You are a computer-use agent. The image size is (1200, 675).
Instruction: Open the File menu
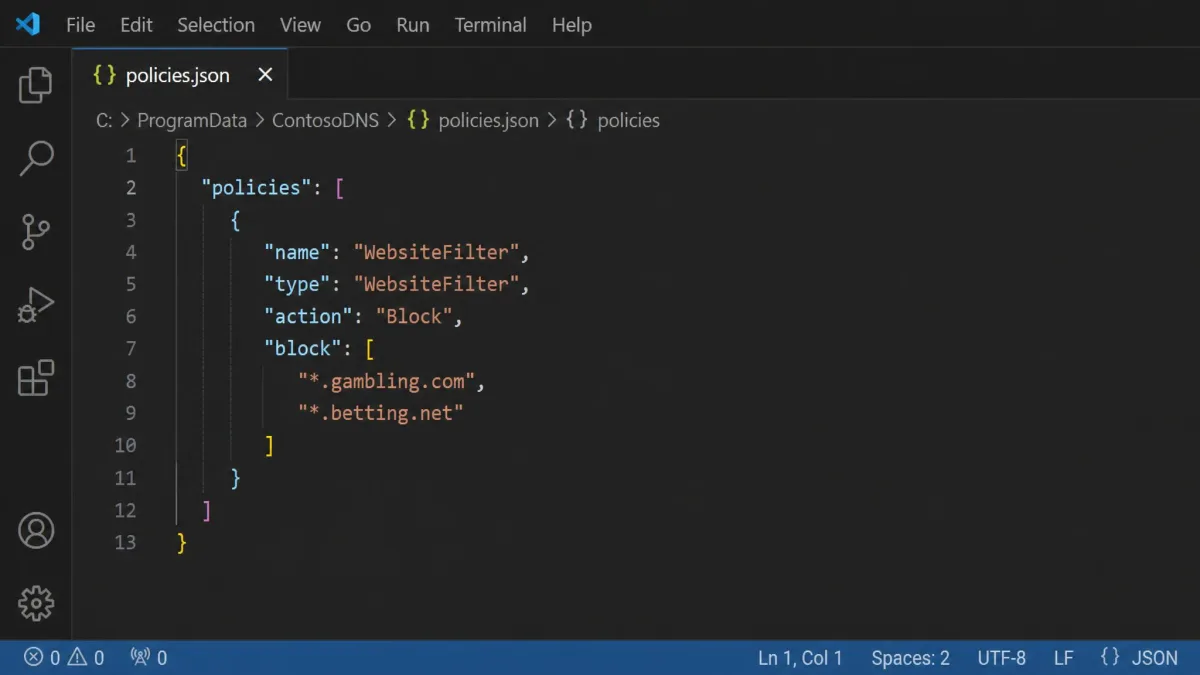click(81, 25)
